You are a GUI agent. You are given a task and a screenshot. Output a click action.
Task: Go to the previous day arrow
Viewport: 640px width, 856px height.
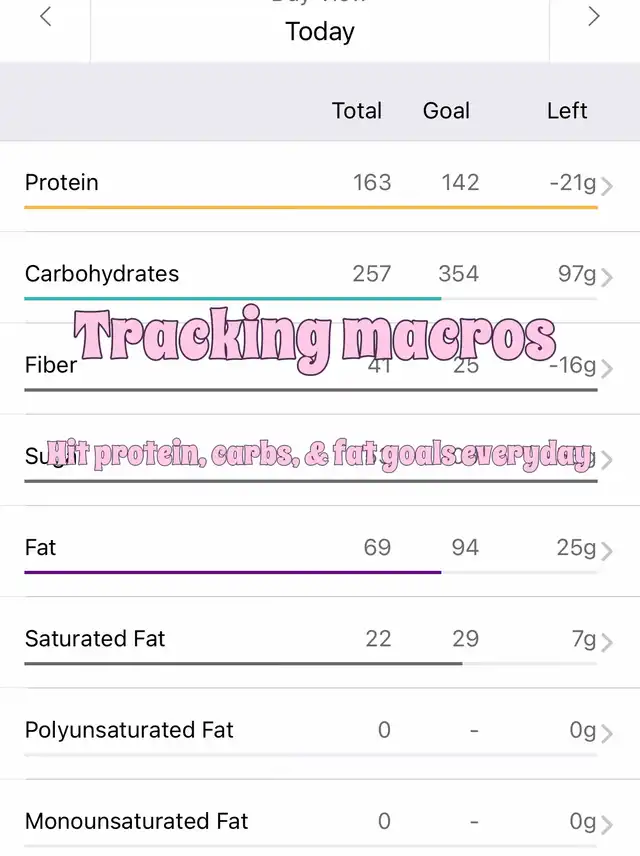coord(46,16)
